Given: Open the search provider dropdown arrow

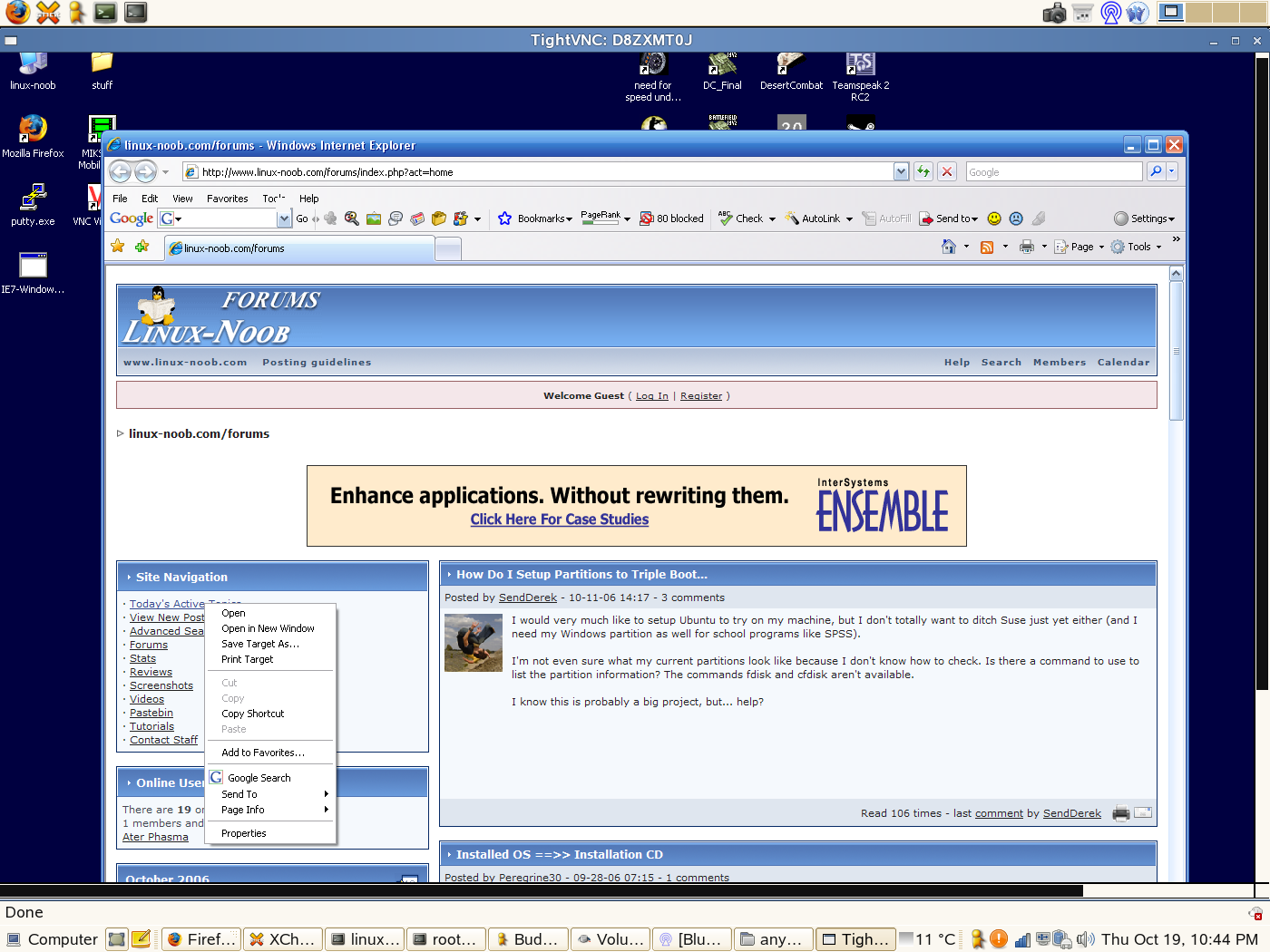Looking at the screenshot, I should 1171,171.
